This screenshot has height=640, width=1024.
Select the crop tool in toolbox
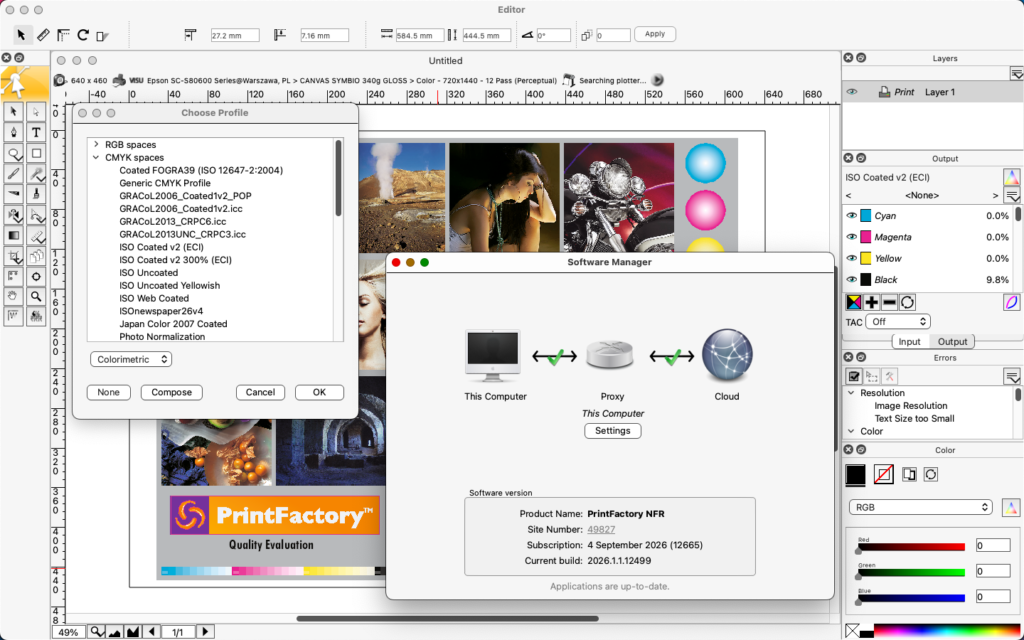13,255
